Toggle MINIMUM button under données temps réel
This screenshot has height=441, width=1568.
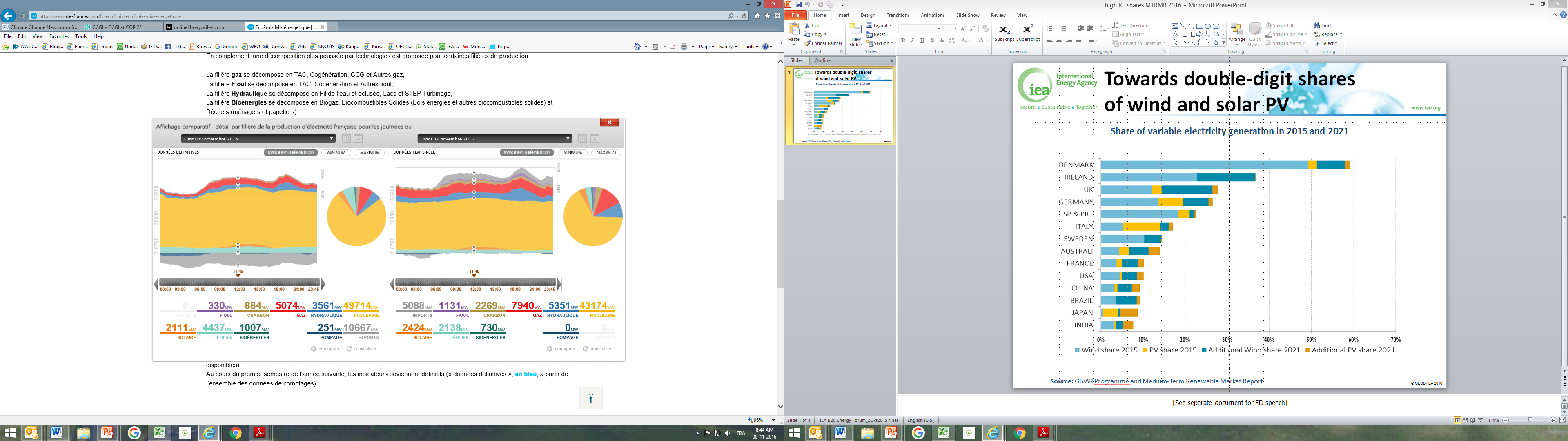pyautogui.click(x=572, y=153)
